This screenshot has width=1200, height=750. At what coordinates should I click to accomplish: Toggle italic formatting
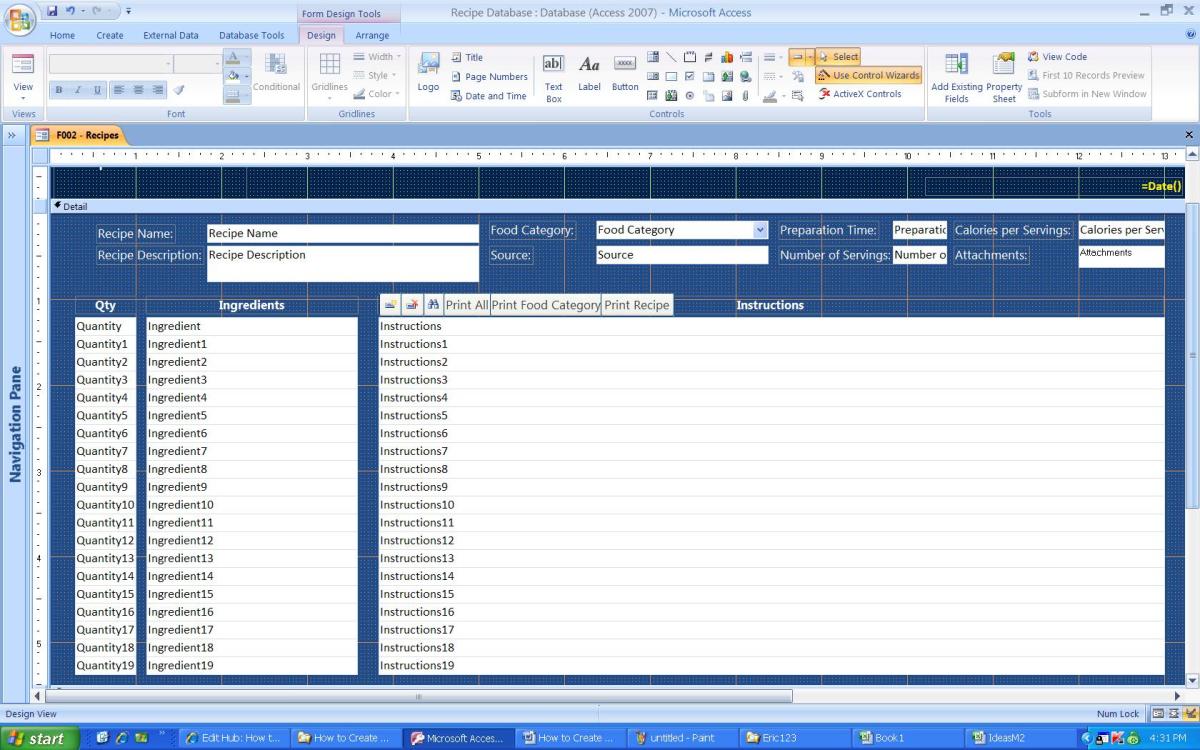[x=78, y=89]
